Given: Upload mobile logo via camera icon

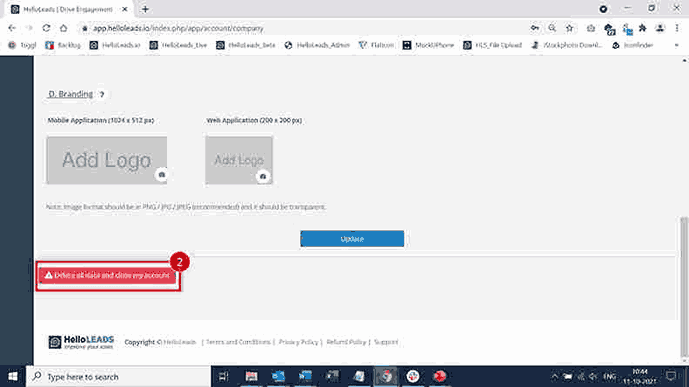Looking at the screenshot, I should [162, 175].
